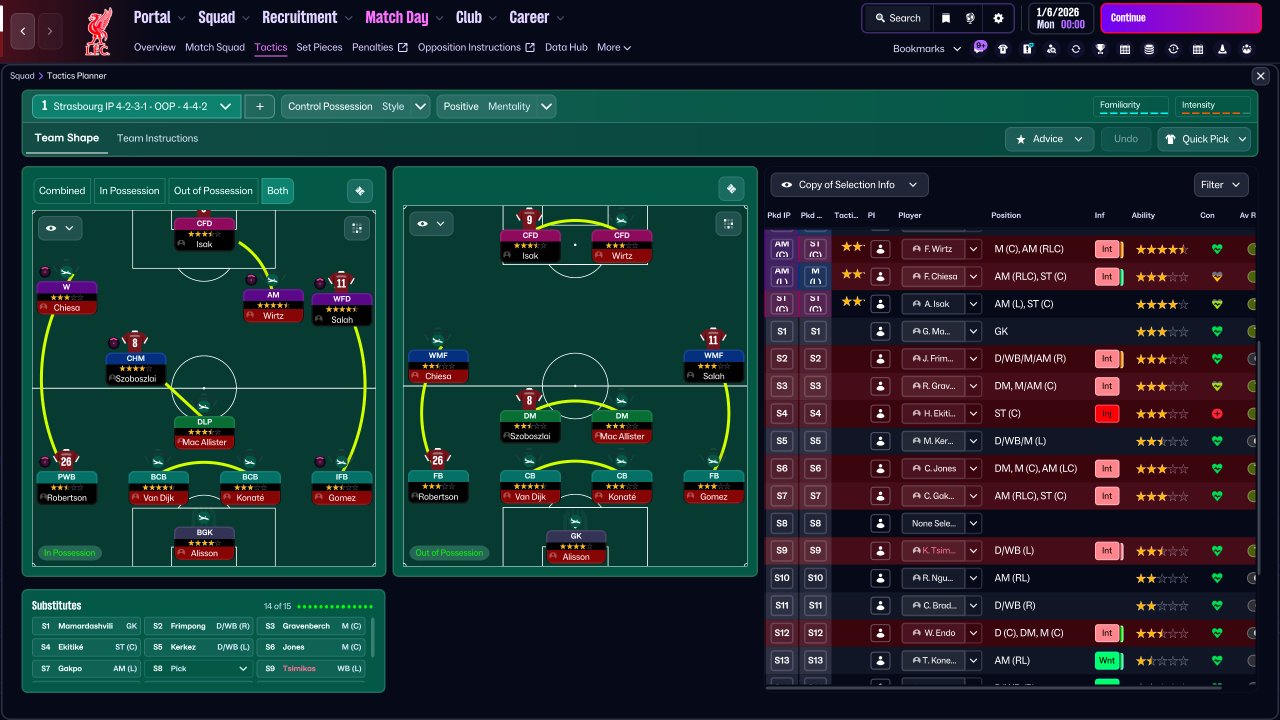Select the Out of Possession view toggle

click(213, 191)
